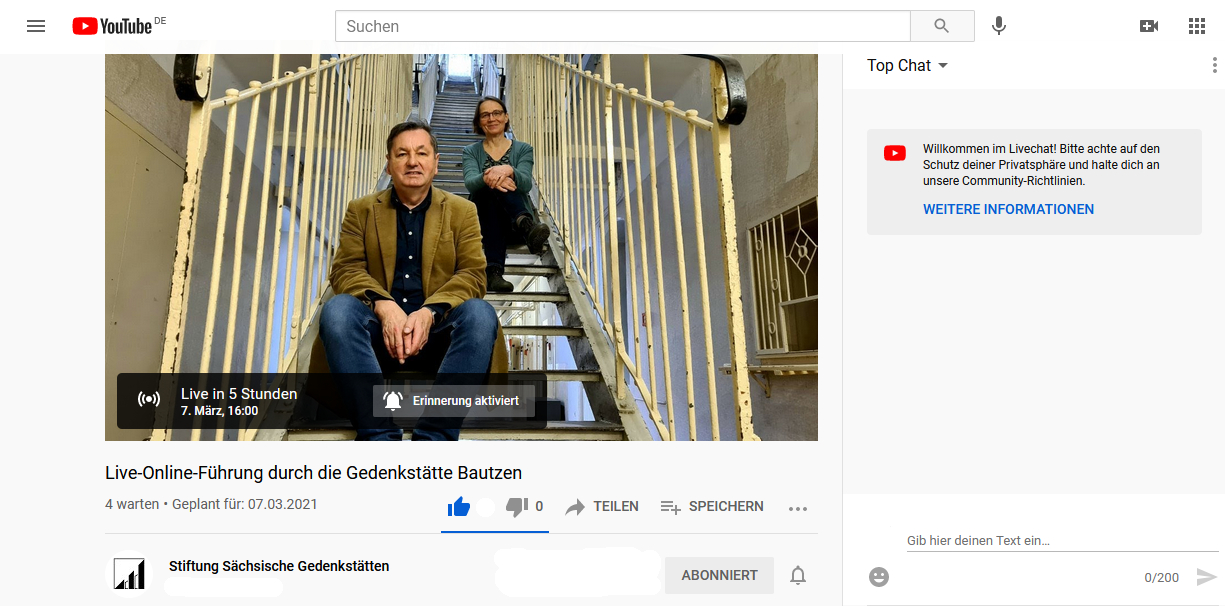Screen dimensions: 1225x606
Task: Start voice search with microphone icon
Action: 998,26
